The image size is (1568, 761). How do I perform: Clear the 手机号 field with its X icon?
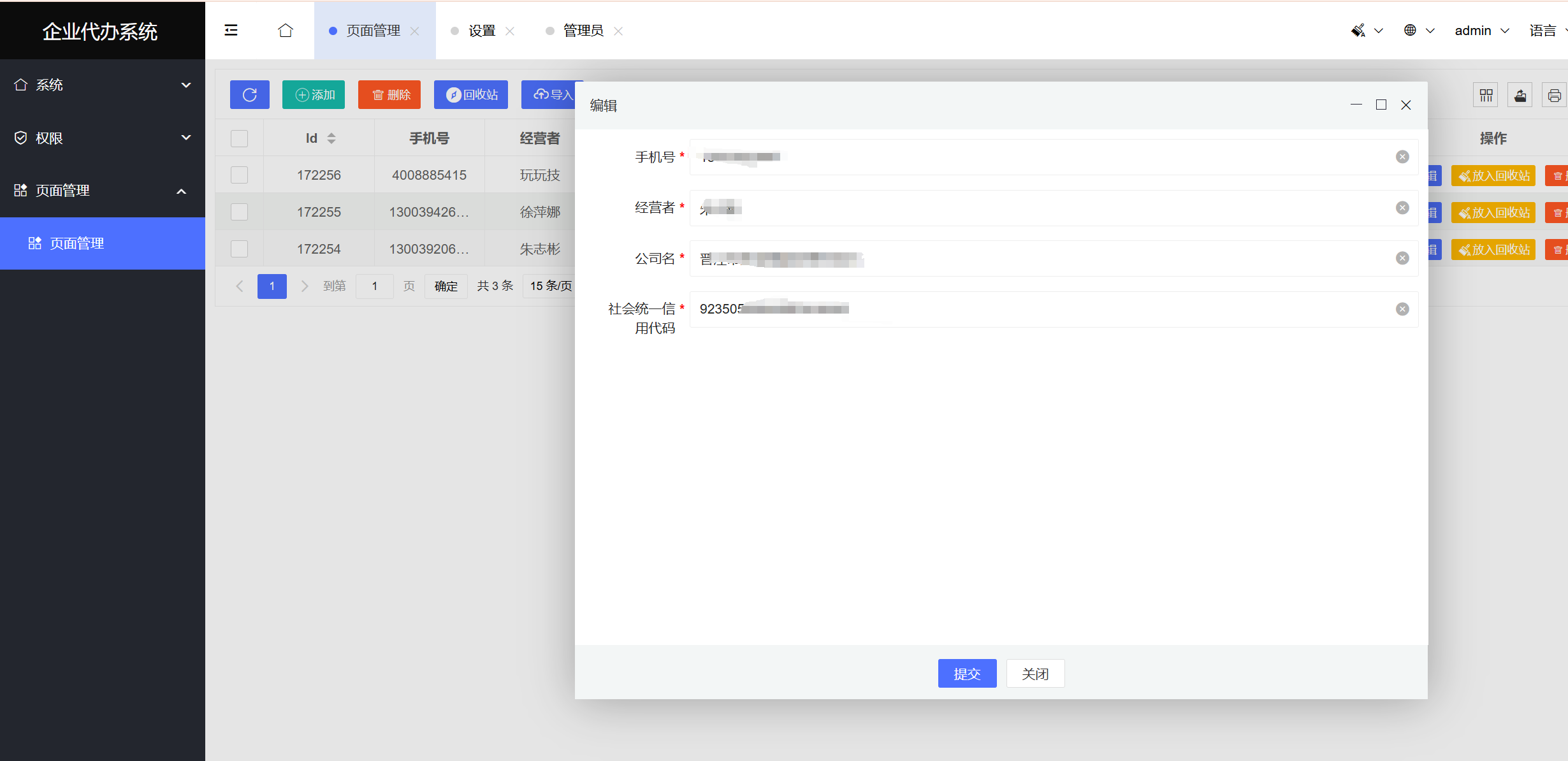(1402, 157)
